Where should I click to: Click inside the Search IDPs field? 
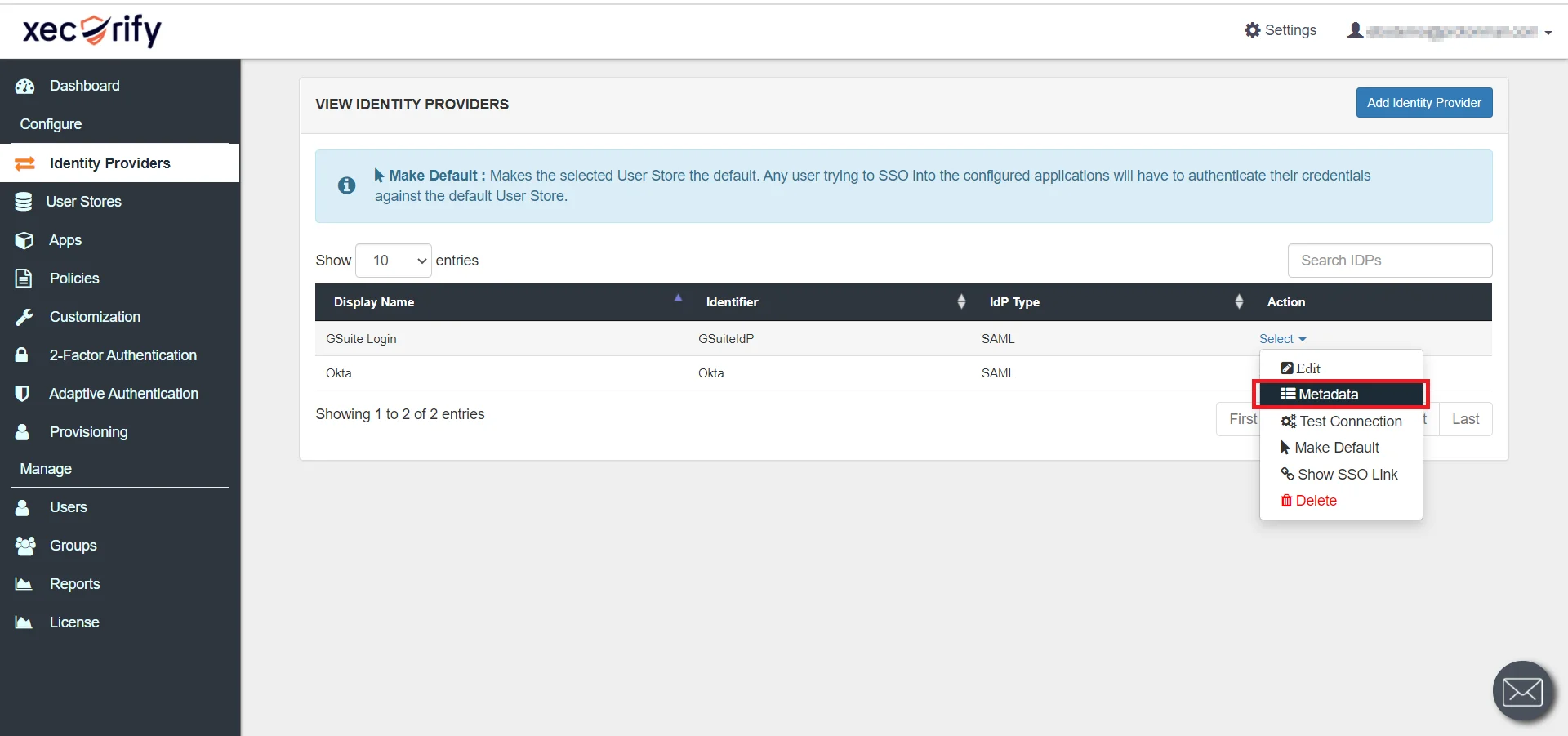(x=1388, y=260)
